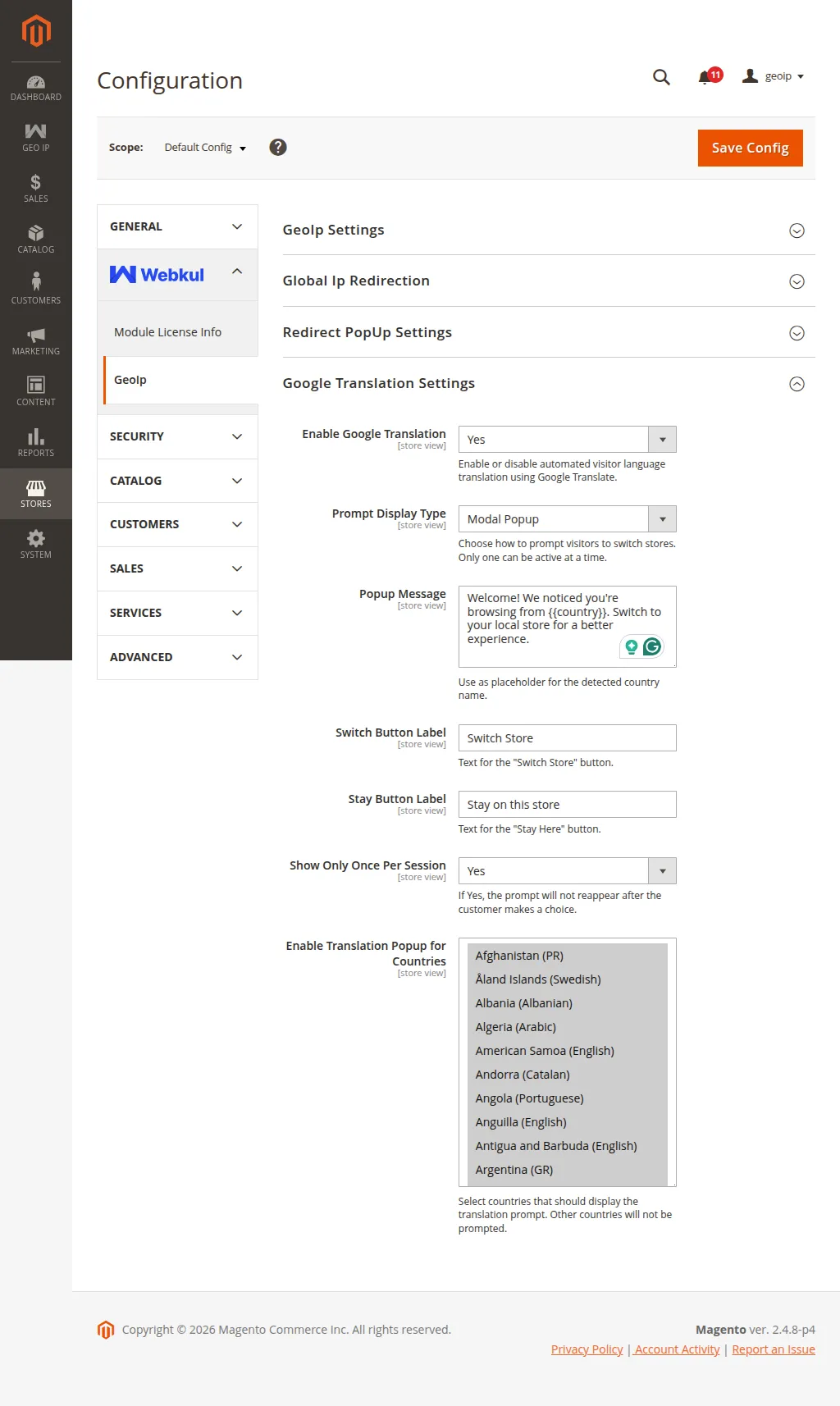Select Anguilla (English) in countries list
The width and height of the screenshot is (840, 1406).
(x=567, y=1122)
